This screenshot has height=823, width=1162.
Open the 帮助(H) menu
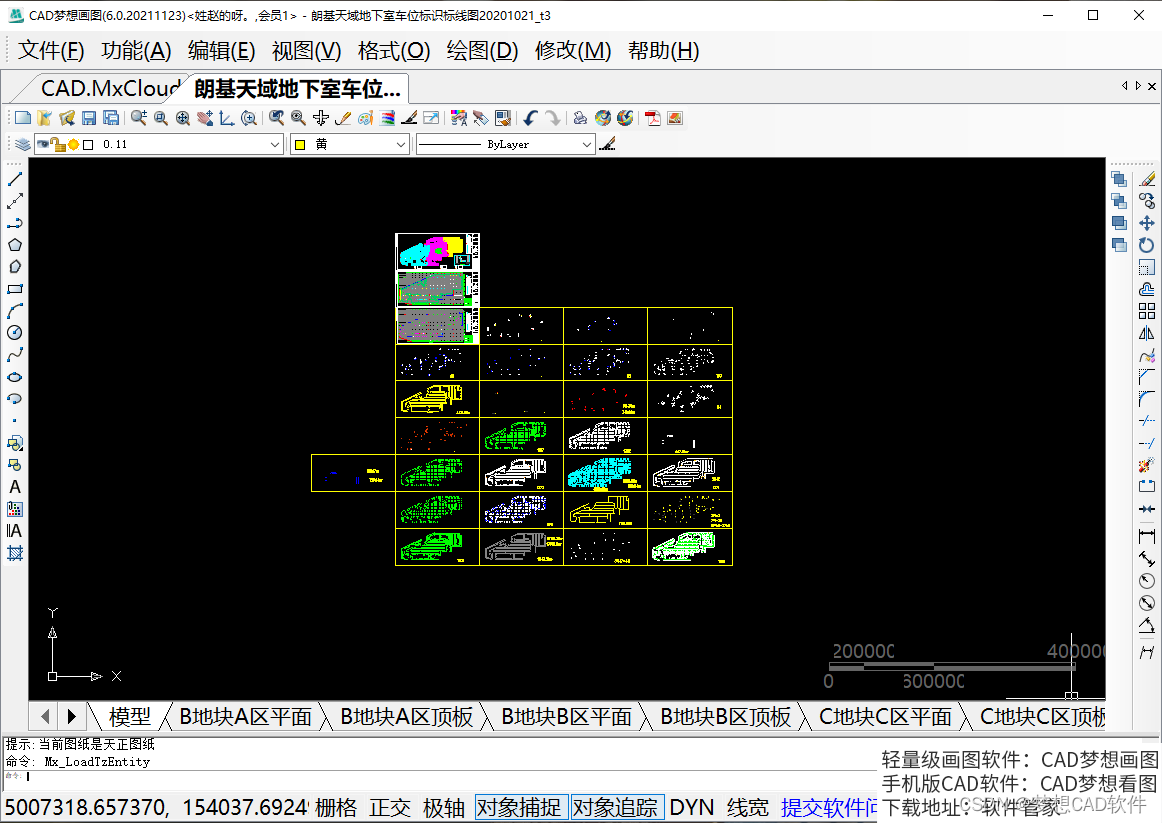(663, 50)
